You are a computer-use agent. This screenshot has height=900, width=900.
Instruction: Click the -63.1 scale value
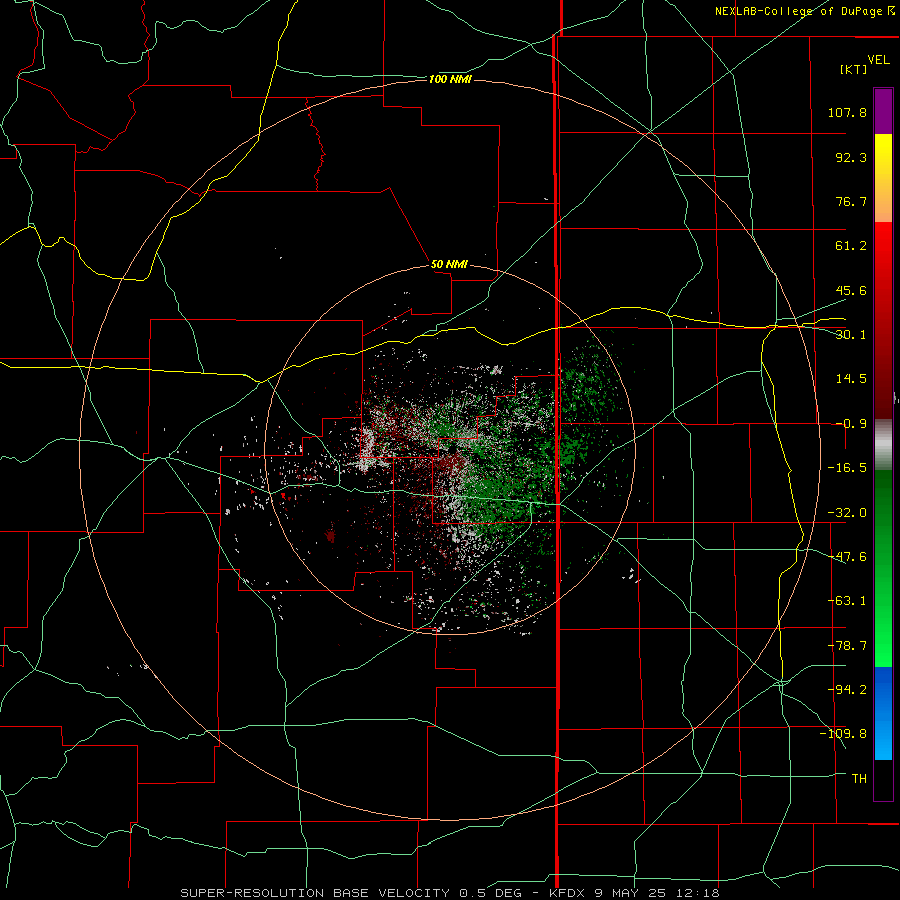pyautogui.click(x=847, y=601)
